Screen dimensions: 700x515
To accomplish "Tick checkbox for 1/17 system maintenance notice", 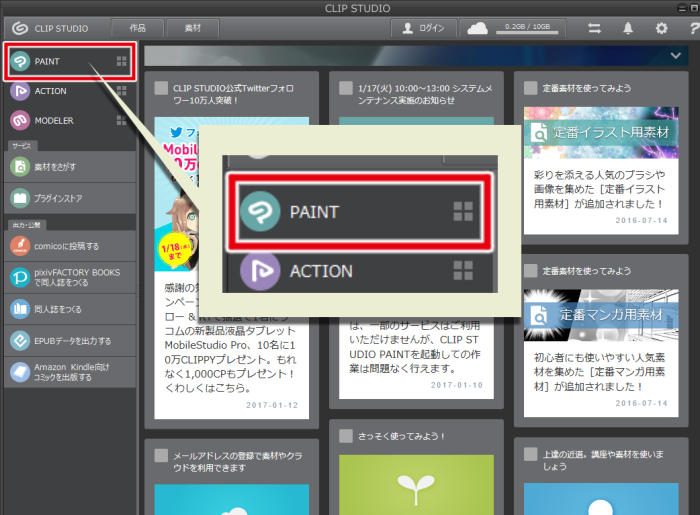I will (346, 88).
